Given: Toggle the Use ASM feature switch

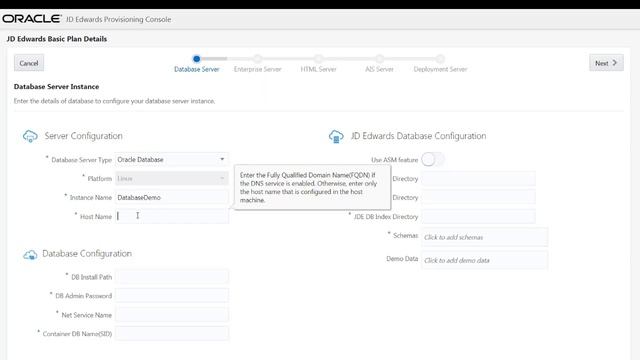Looking at the screenshot, I should point(433,159).
